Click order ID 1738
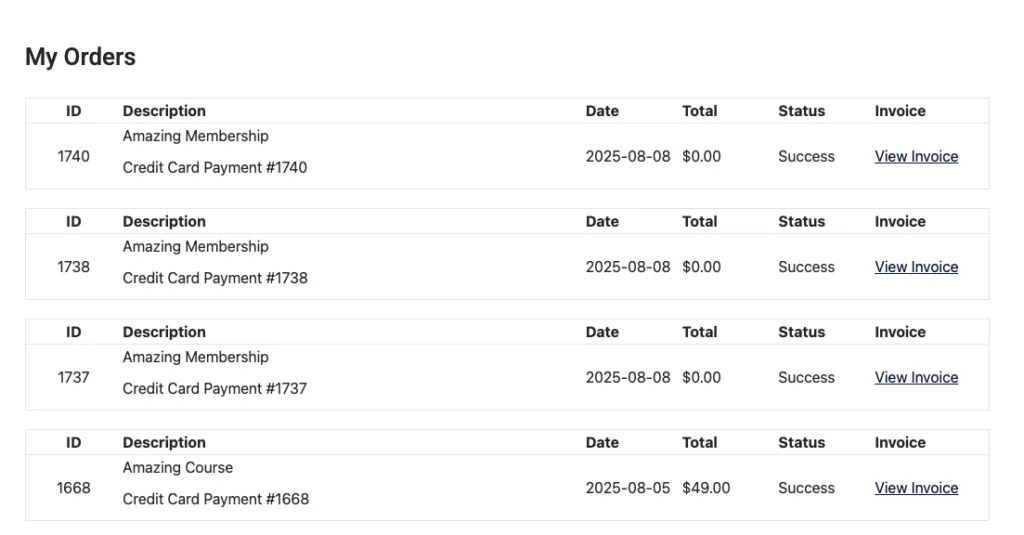1024x535 pixels. tap(73, 267)
